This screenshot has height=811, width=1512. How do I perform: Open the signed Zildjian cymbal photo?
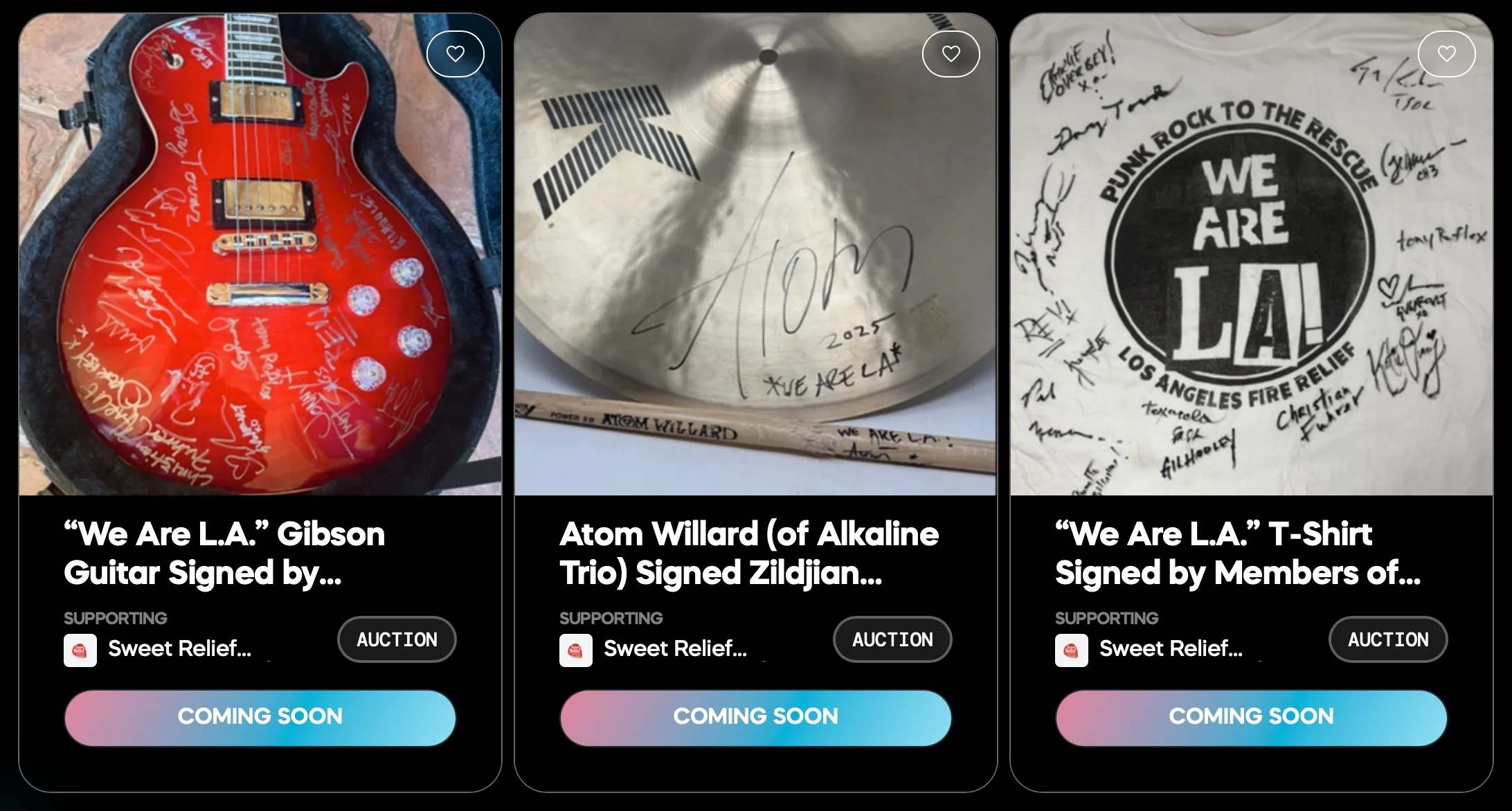756,255
